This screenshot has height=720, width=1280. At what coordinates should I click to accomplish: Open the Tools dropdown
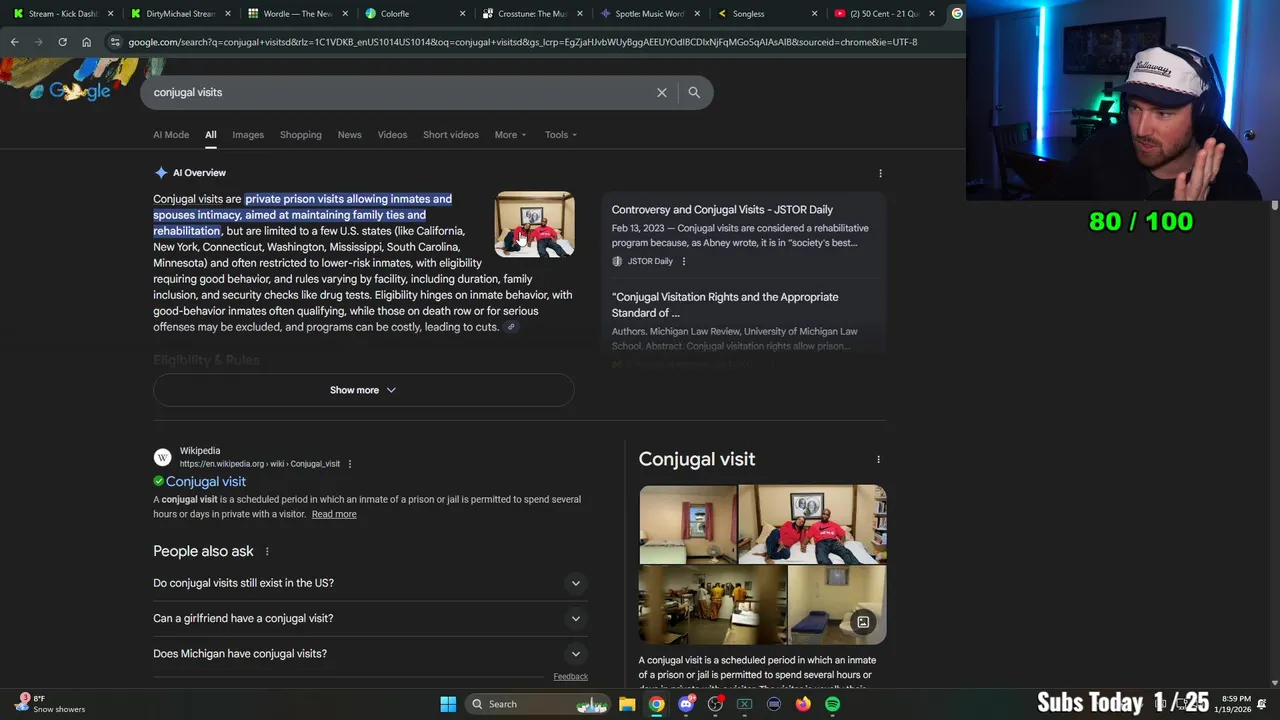(x=560, y=135)
